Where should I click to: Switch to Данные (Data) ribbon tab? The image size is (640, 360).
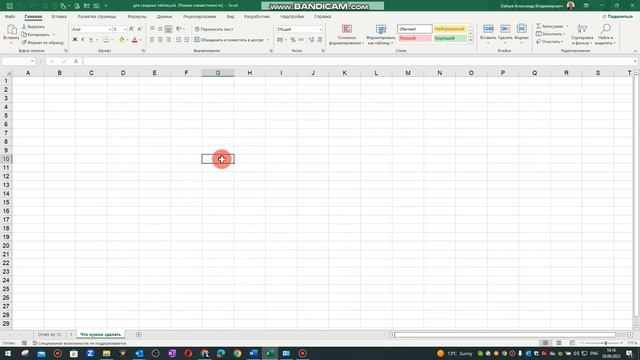point(164,17)
